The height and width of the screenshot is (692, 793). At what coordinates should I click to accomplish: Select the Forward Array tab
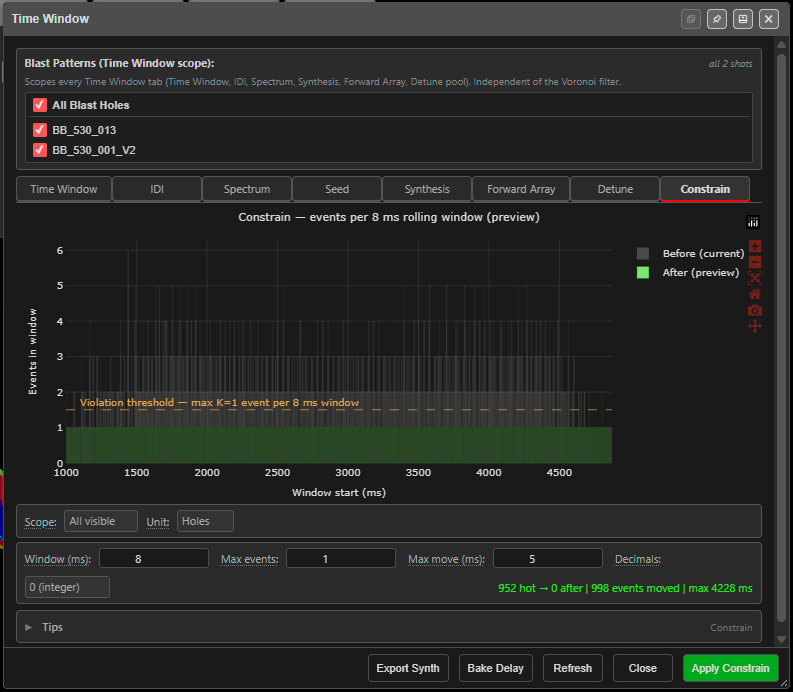click(x=521, y=189)
